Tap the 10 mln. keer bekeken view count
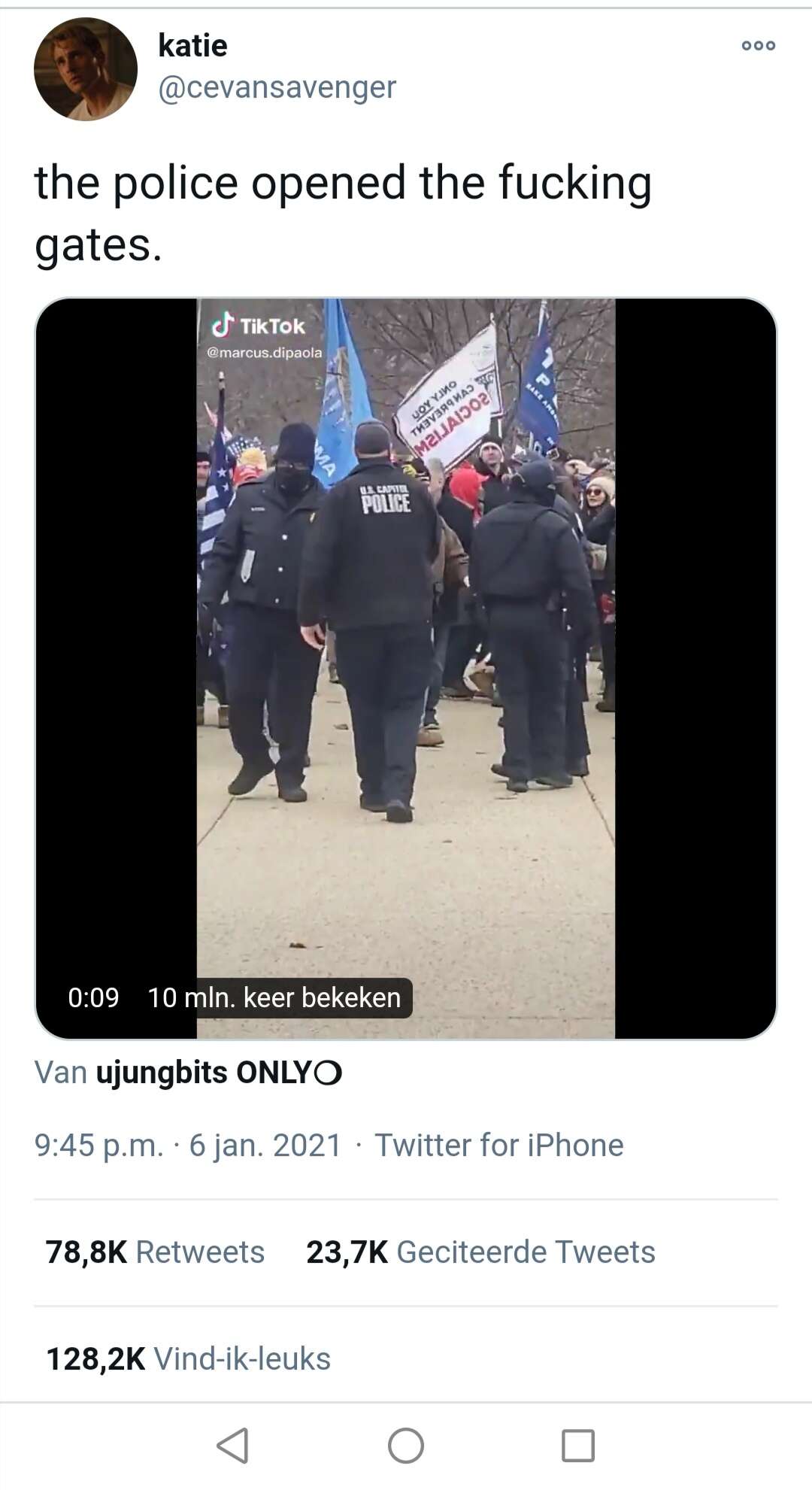This screenshot has height=1490, width=812. (274, 997)
